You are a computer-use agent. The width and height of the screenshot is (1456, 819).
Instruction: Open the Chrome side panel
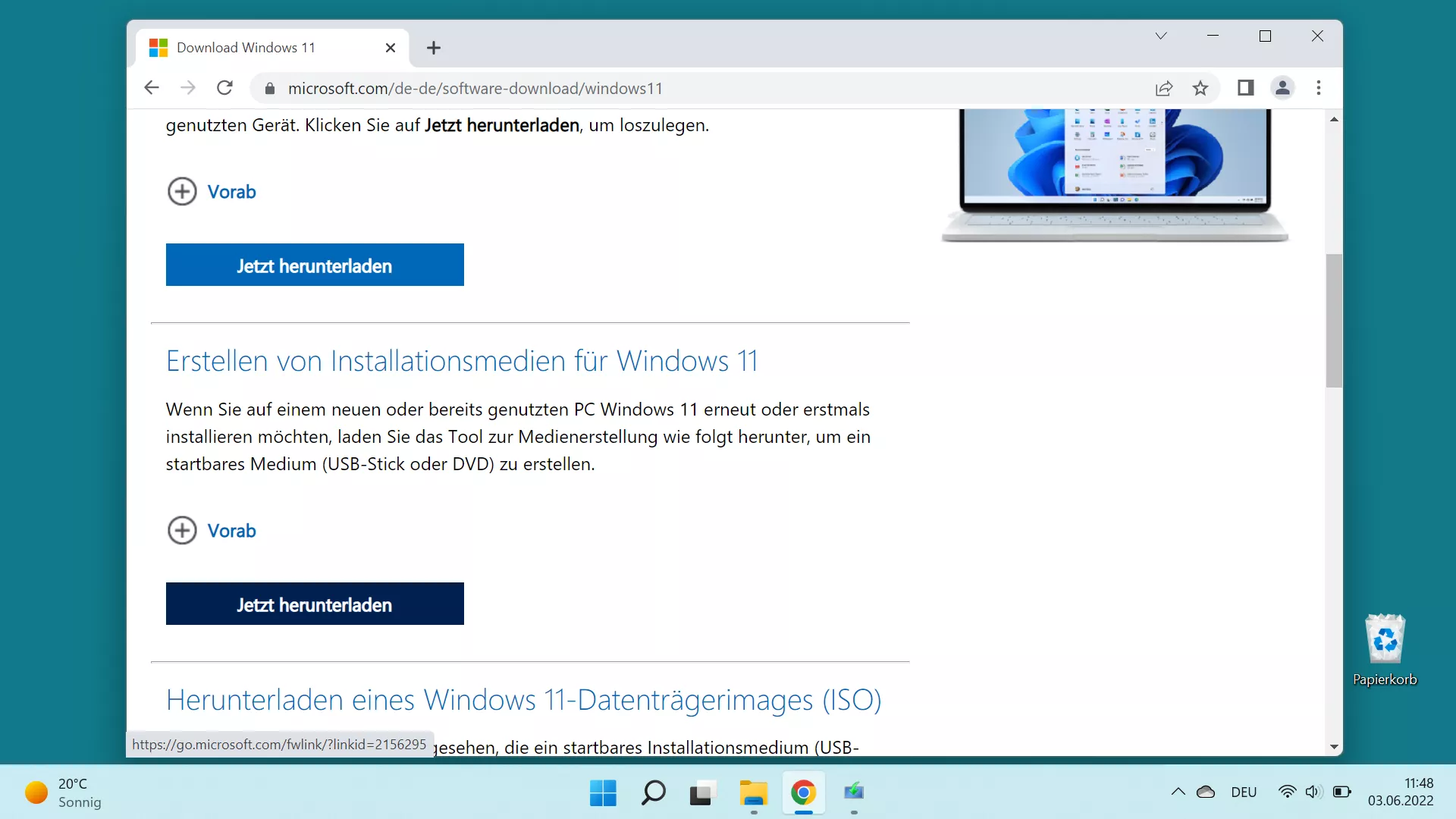click(x=1245, y=88)
